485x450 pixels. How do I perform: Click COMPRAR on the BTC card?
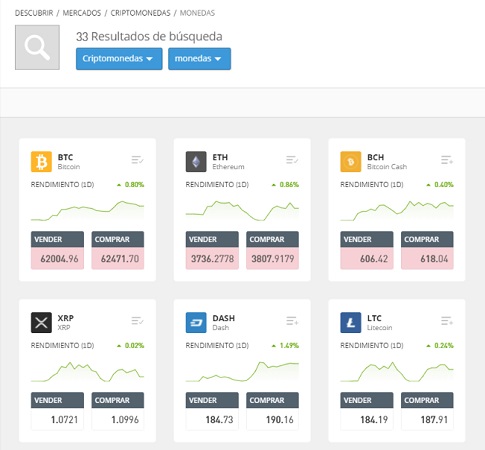click(118, 239)
